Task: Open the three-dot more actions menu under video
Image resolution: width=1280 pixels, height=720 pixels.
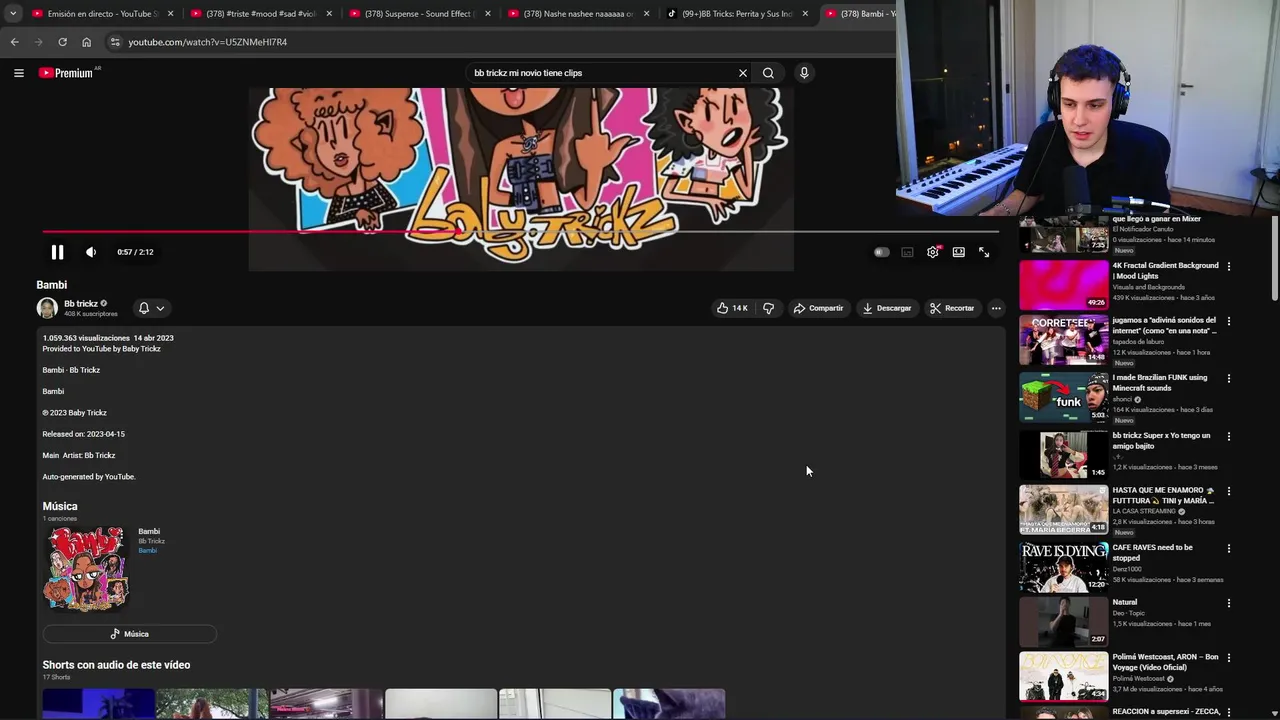Action: (996, 308)
